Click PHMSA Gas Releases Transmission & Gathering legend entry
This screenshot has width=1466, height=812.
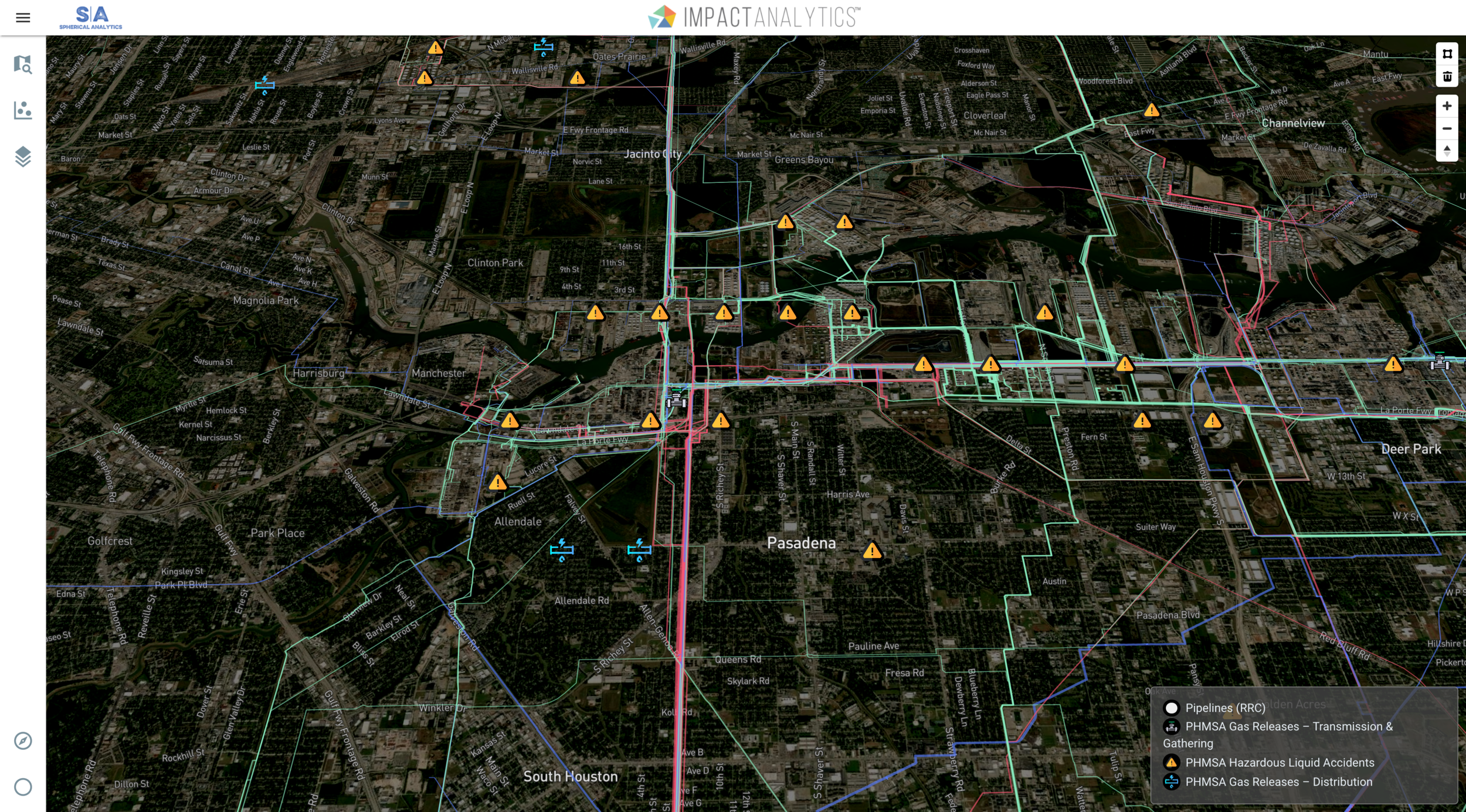pos(1278,735)
